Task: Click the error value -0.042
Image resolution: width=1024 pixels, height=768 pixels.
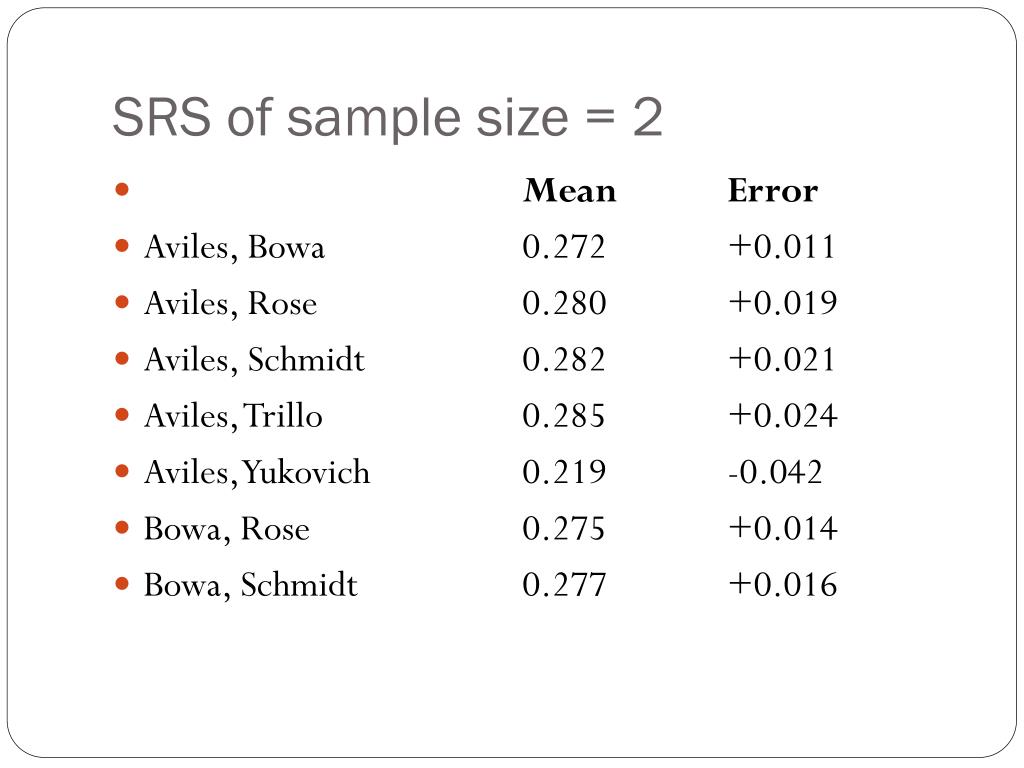Action: (x=775, y=472)
